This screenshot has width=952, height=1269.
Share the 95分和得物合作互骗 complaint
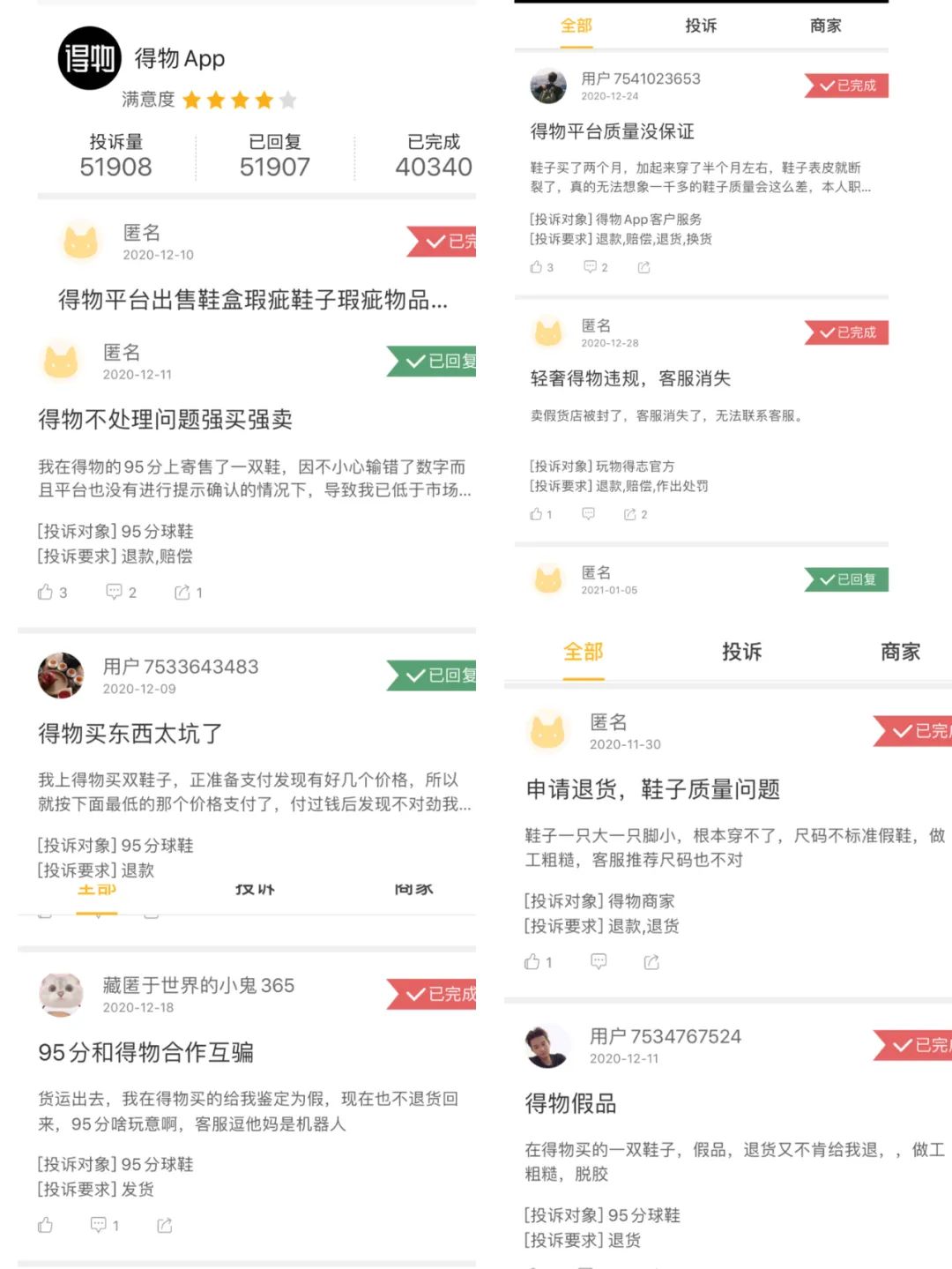(x=163, y=1225)
